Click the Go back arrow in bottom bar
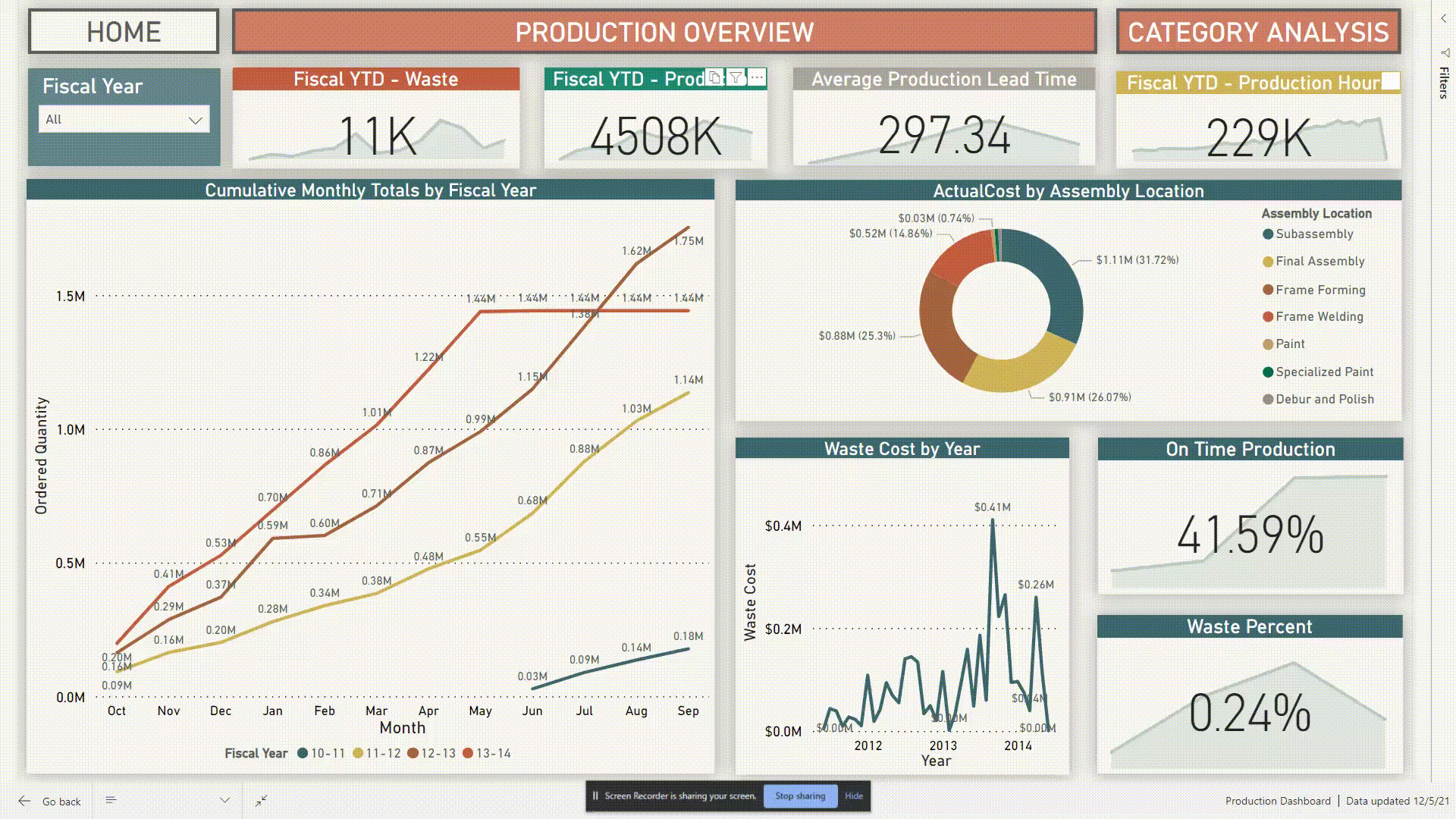Screen dimensions: 1456x819 coord(23,800)
